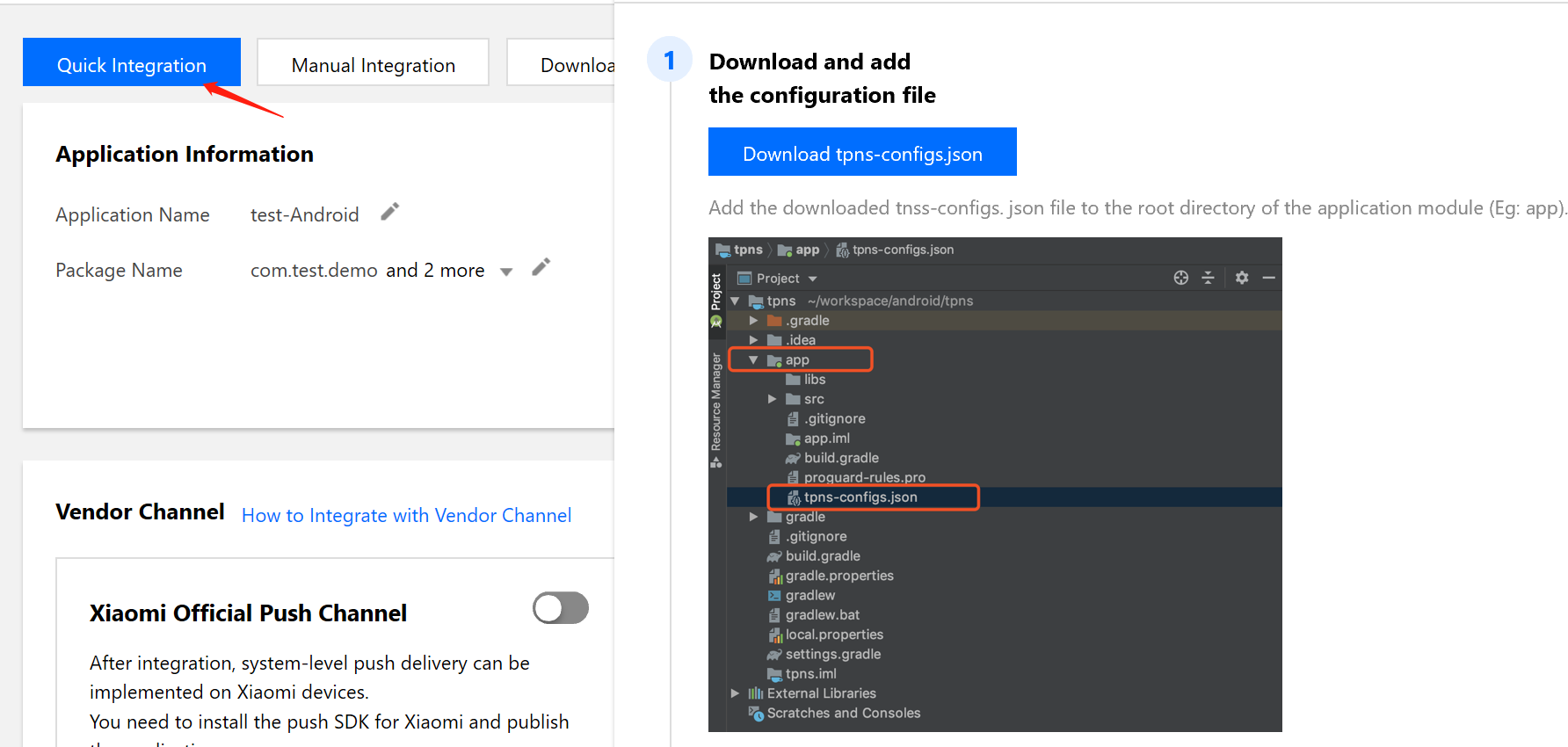Edit the Package Name with pencil icon

(x=541, y=267)
